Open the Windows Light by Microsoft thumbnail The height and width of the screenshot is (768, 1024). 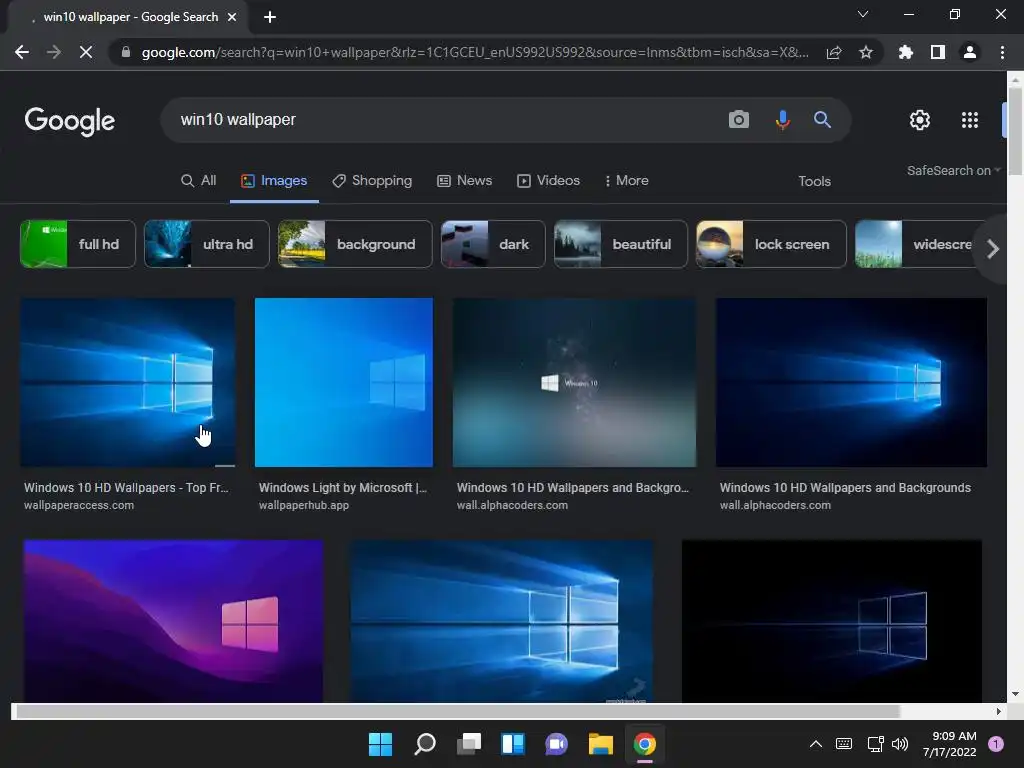344,382
